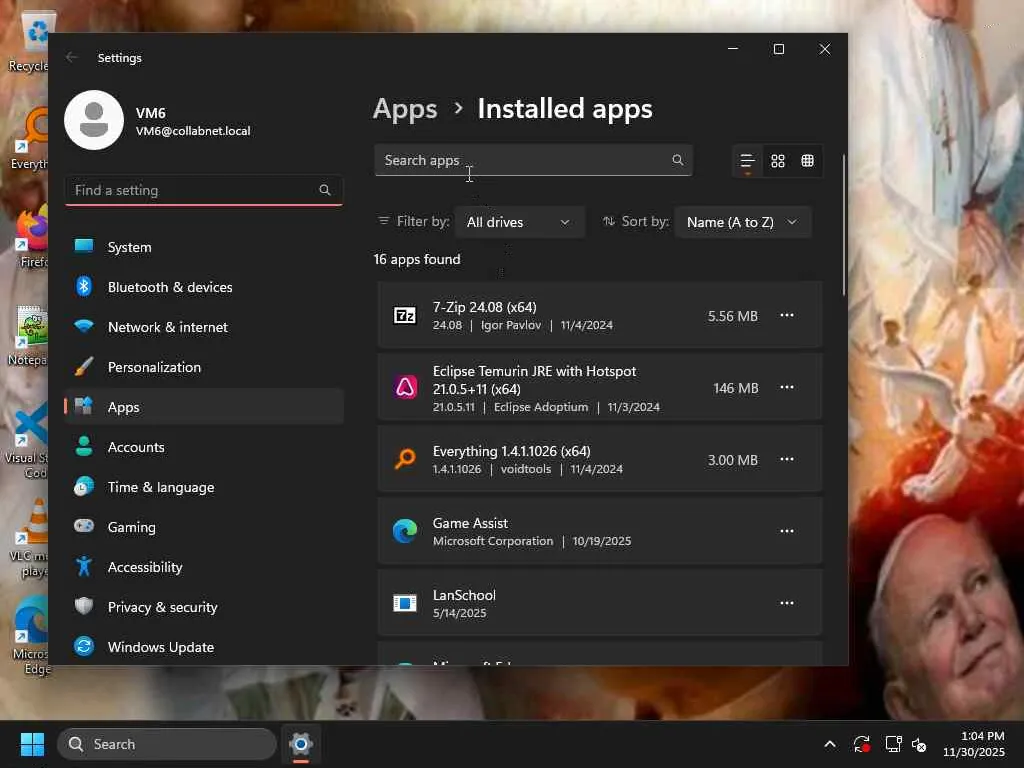
Task: Switch to list view layout
Action: (748, 161)
